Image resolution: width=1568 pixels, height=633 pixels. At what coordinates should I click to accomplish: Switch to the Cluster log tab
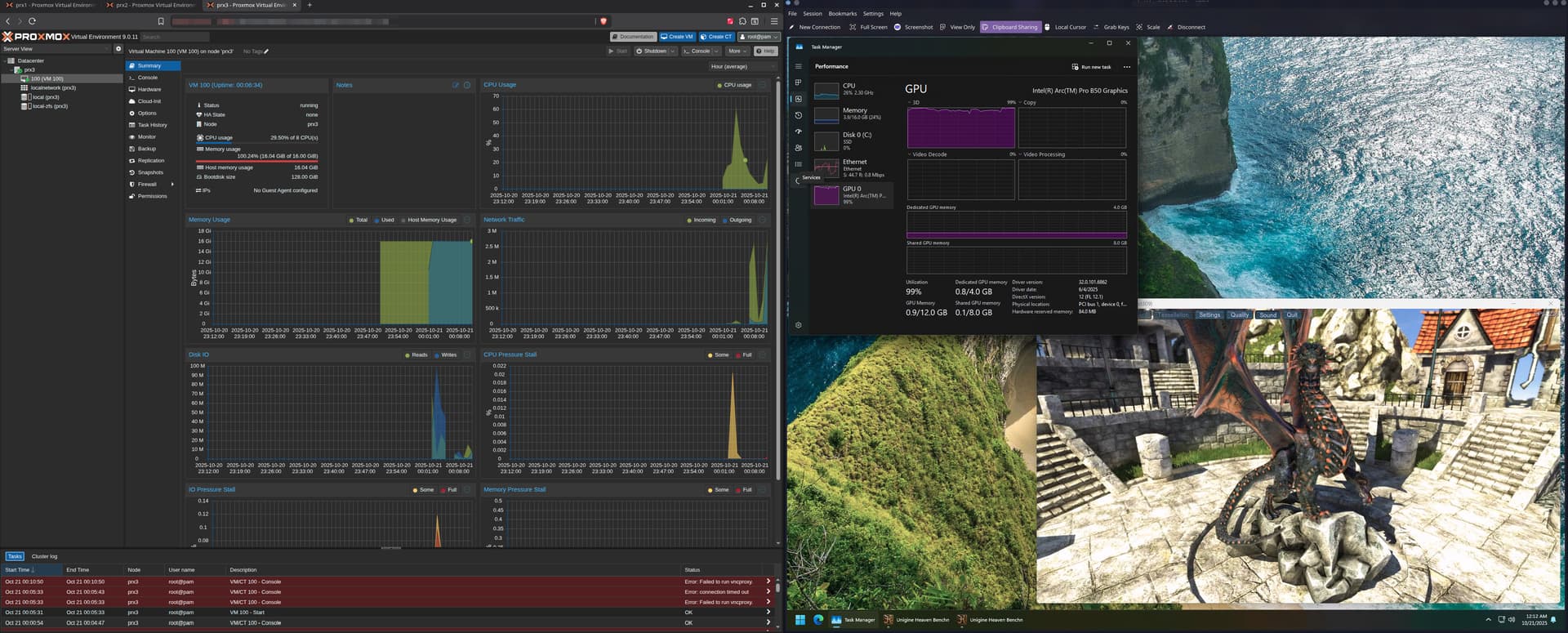[44, 556]
